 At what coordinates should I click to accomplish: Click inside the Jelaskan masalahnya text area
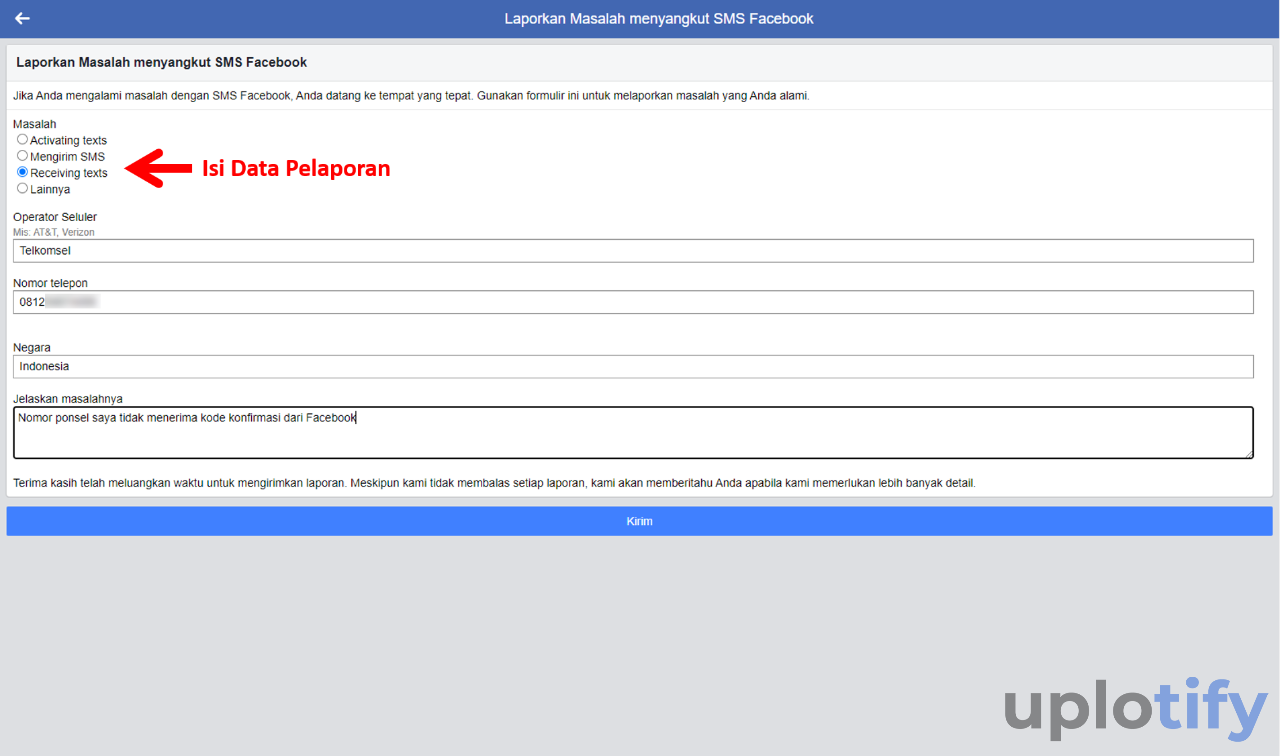tap(633, 433)
